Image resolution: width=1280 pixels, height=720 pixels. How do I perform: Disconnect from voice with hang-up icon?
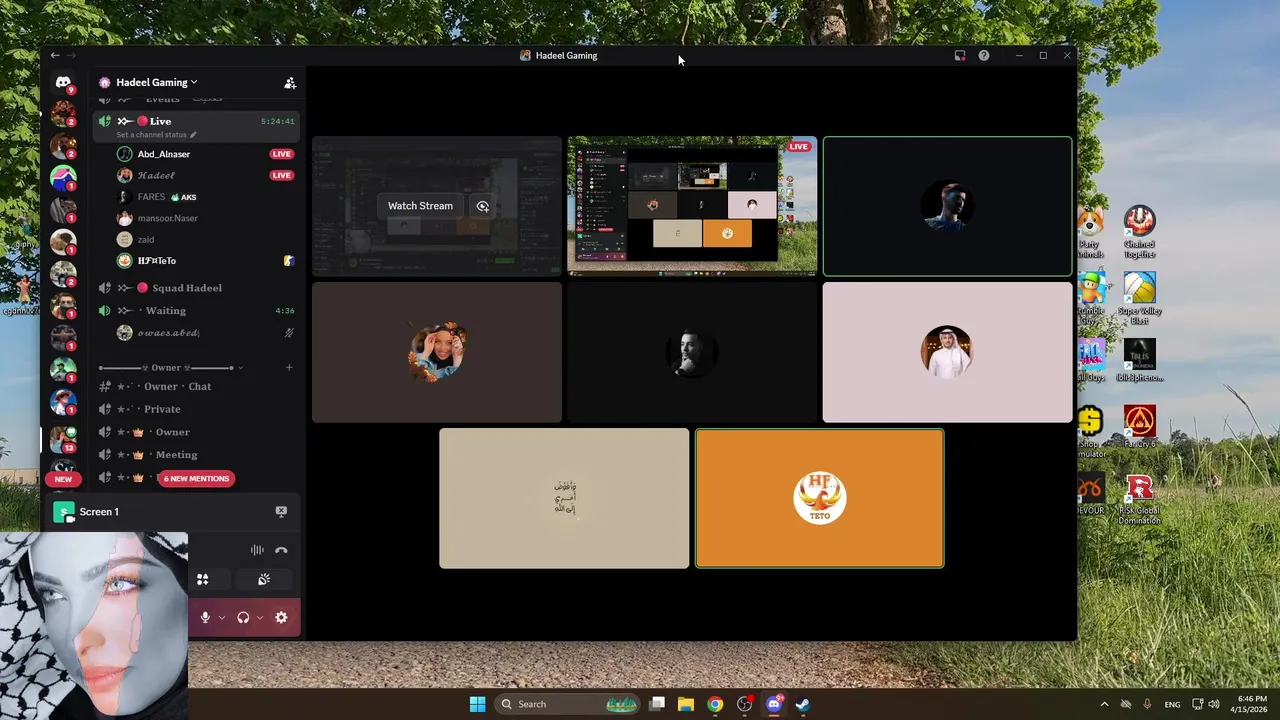pyautogui.click(x=281, y=550)
